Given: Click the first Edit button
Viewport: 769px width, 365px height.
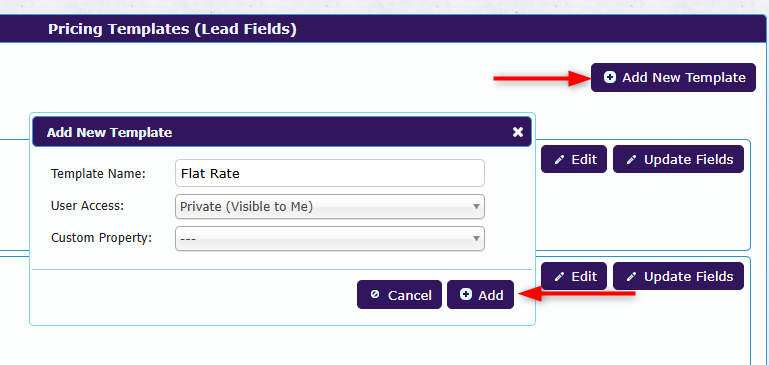Looking at the screenshot, I should click(574, 159).
